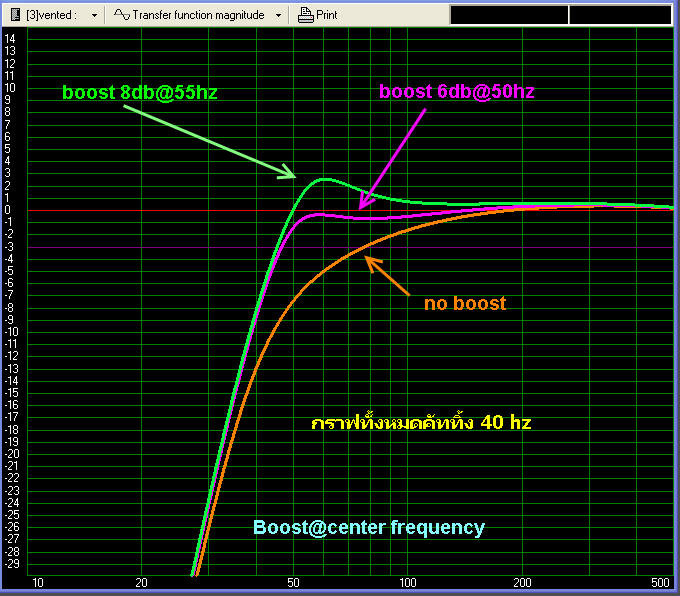The height and width of the screenshot is (596, 680).
Task: Click the -10 dB label on vertical axis
Action: click(x=12, y=332)
